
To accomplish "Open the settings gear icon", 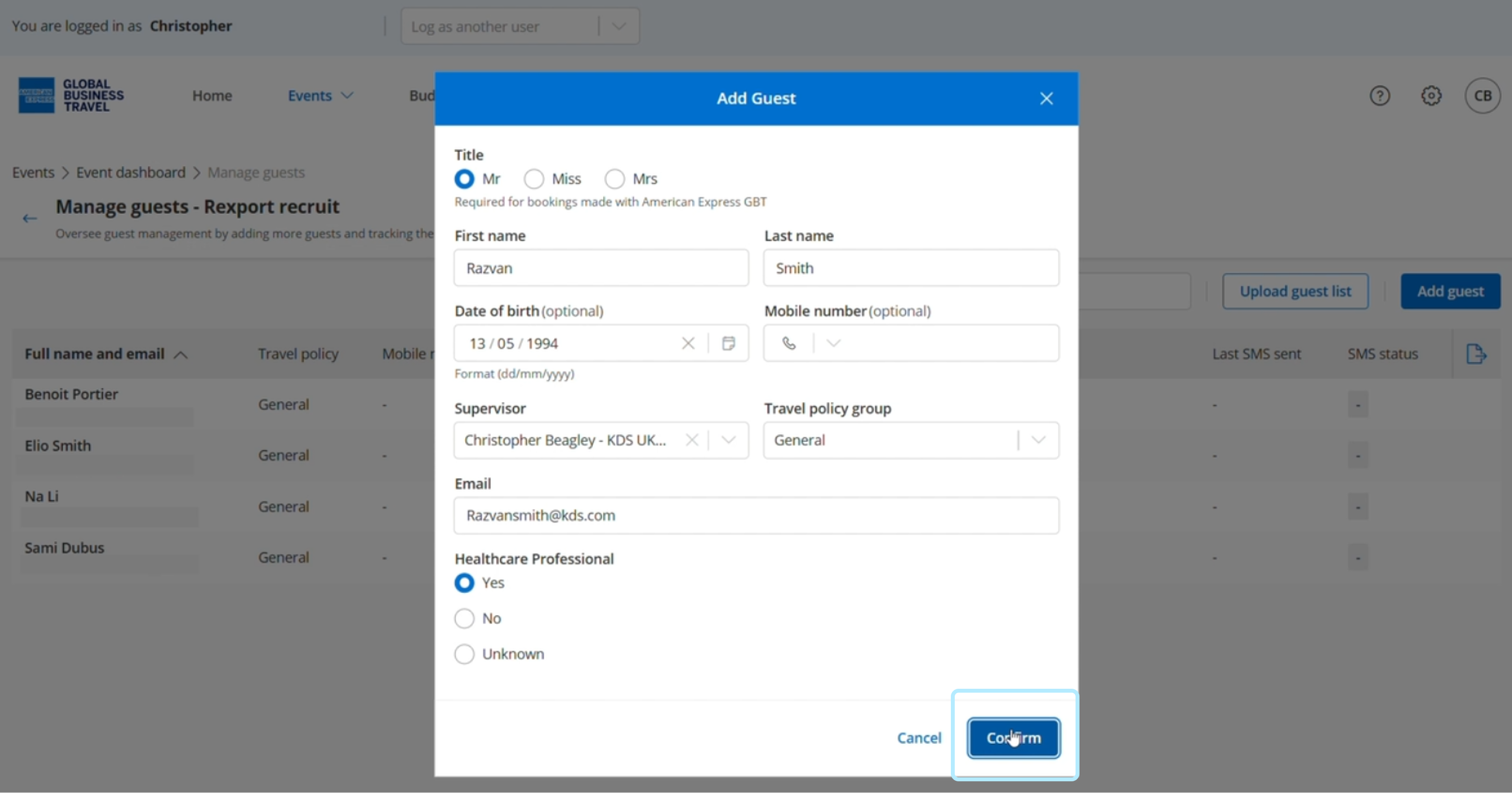I will [x=1431, y=95].
